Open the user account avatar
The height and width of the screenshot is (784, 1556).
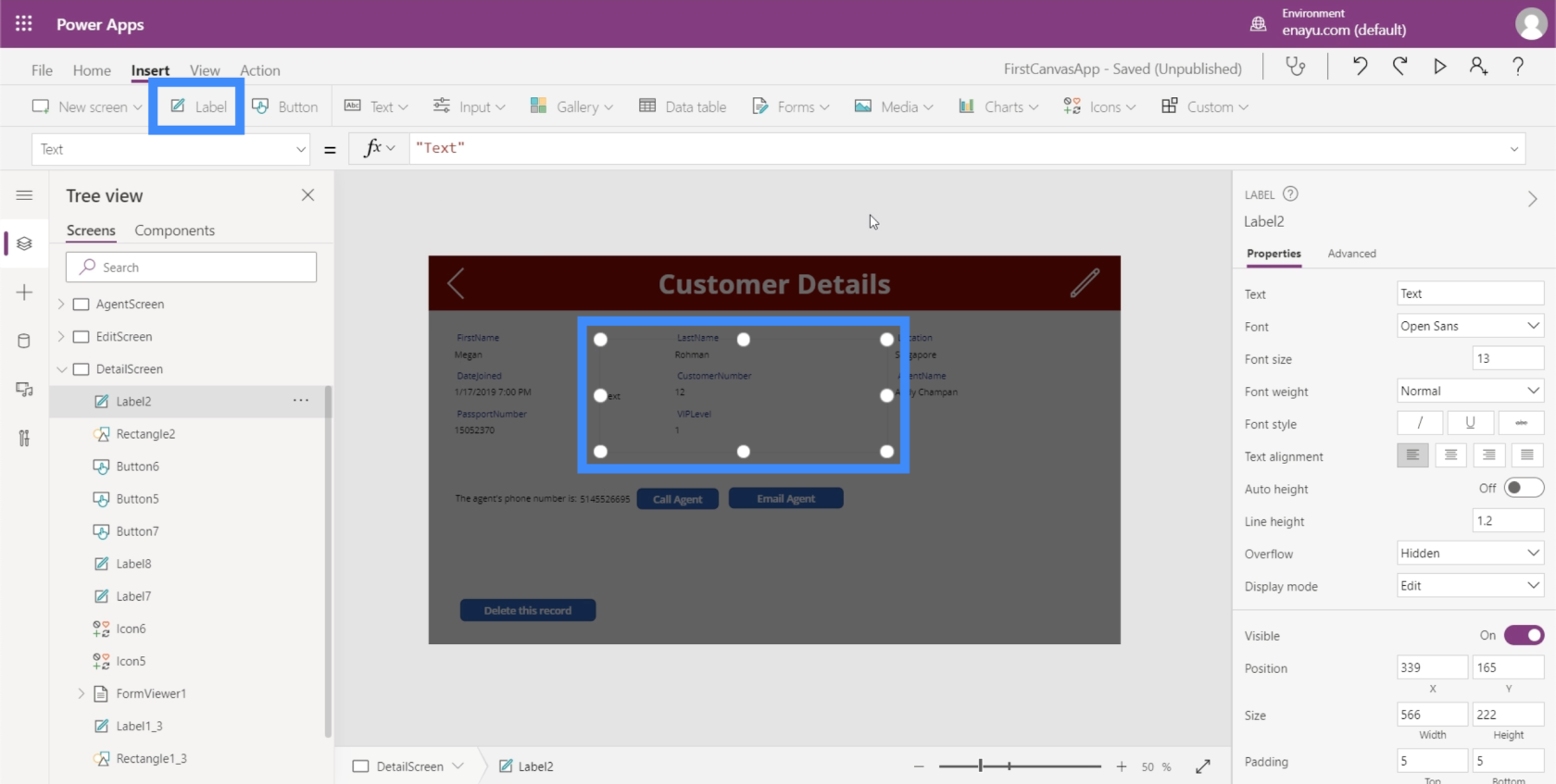[1530, 24]
